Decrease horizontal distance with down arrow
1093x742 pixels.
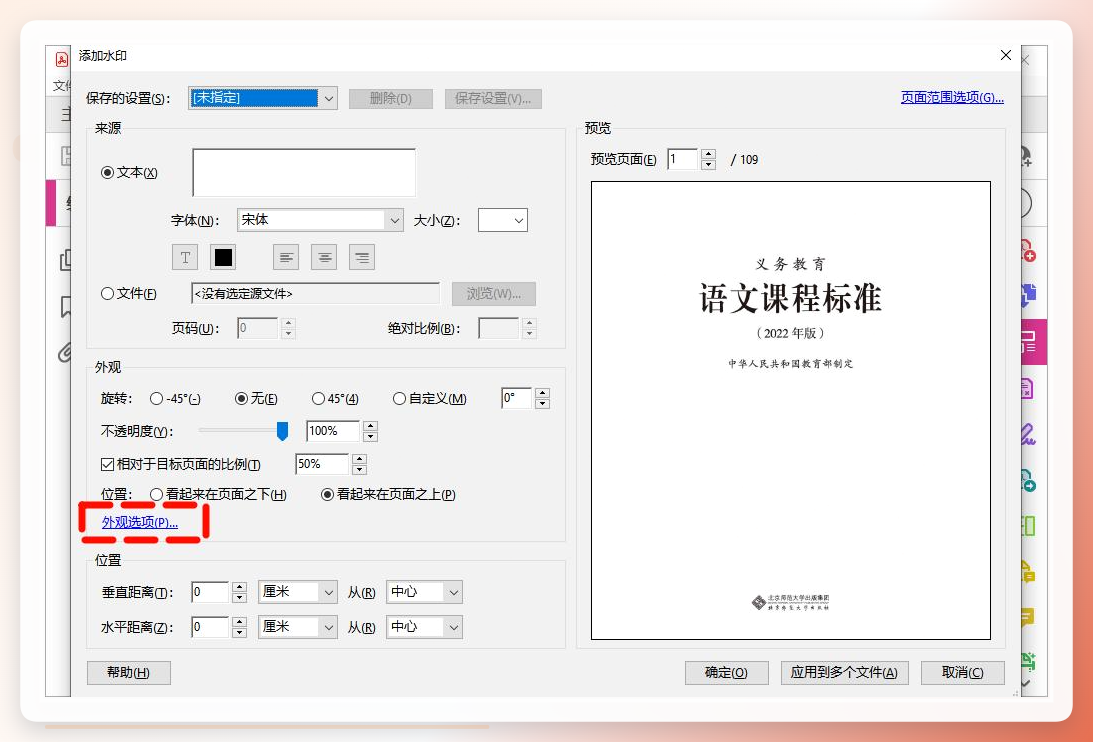pos(239,632)
